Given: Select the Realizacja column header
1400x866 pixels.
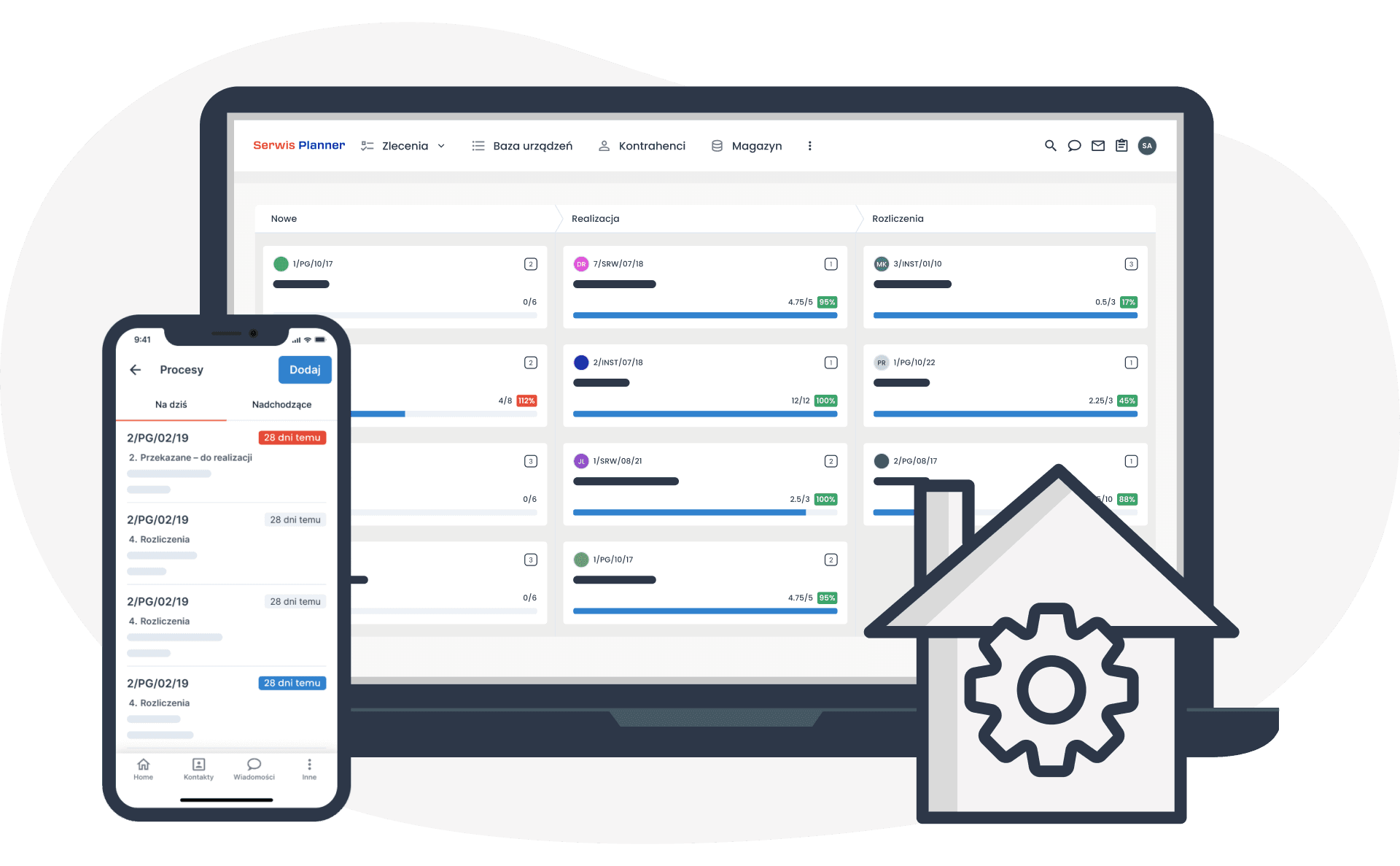Looking at the screenshot, I should (x=595, y=218).
